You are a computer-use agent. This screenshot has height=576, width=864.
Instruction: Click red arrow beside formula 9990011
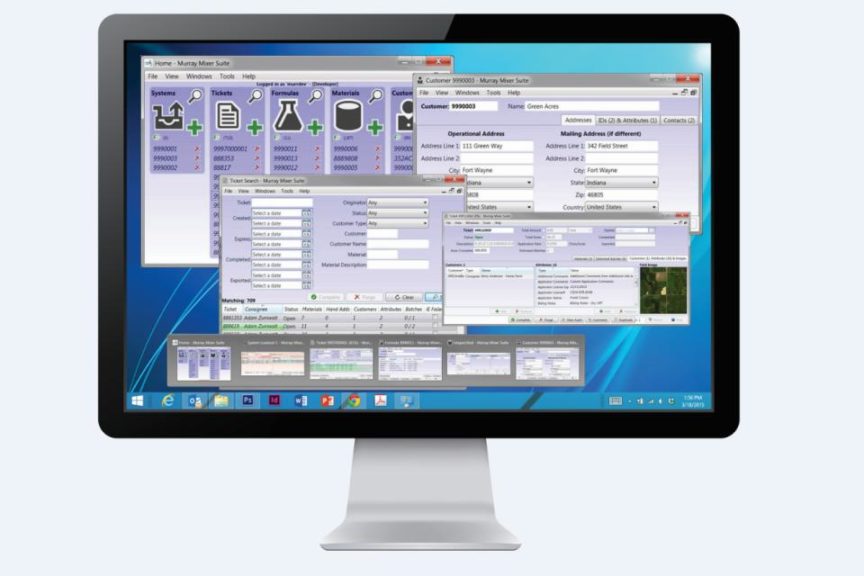(x=317, y=149)
